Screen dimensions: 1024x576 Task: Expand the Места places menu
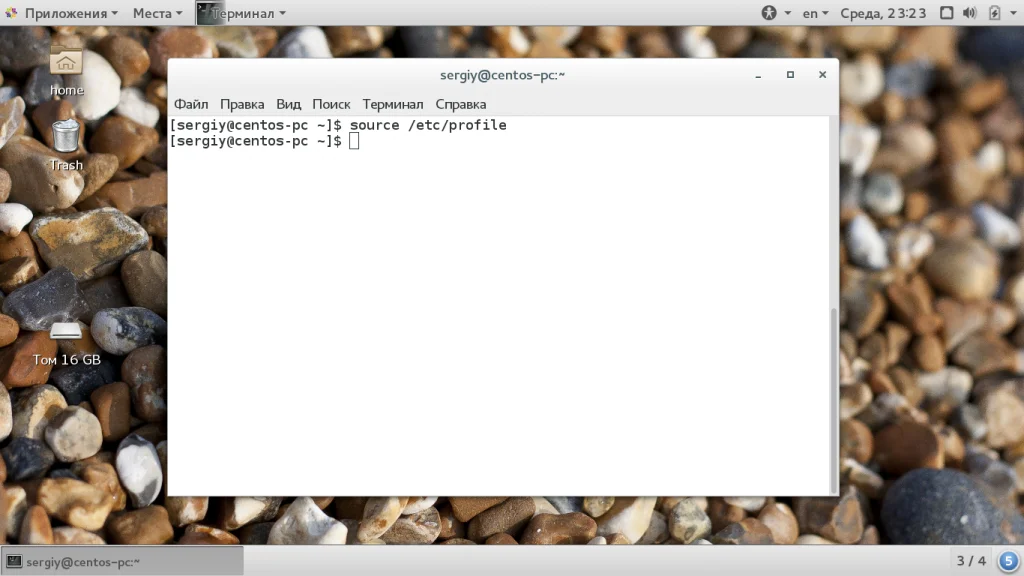click(x=157, y=13)
